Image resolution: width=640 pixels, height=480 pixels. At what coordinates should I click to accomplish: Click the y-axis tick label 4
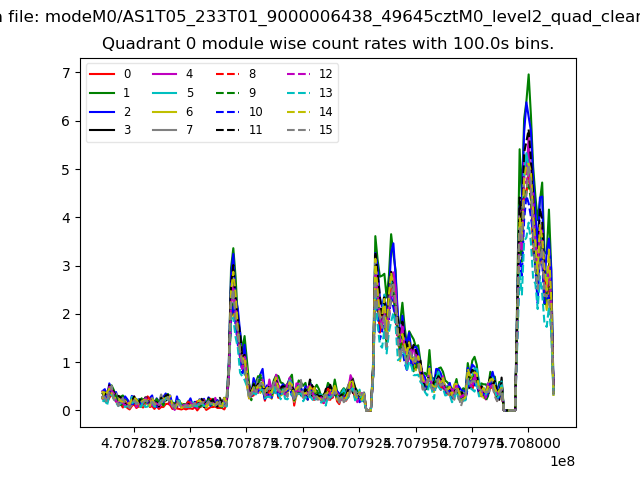tap(66, 218)
